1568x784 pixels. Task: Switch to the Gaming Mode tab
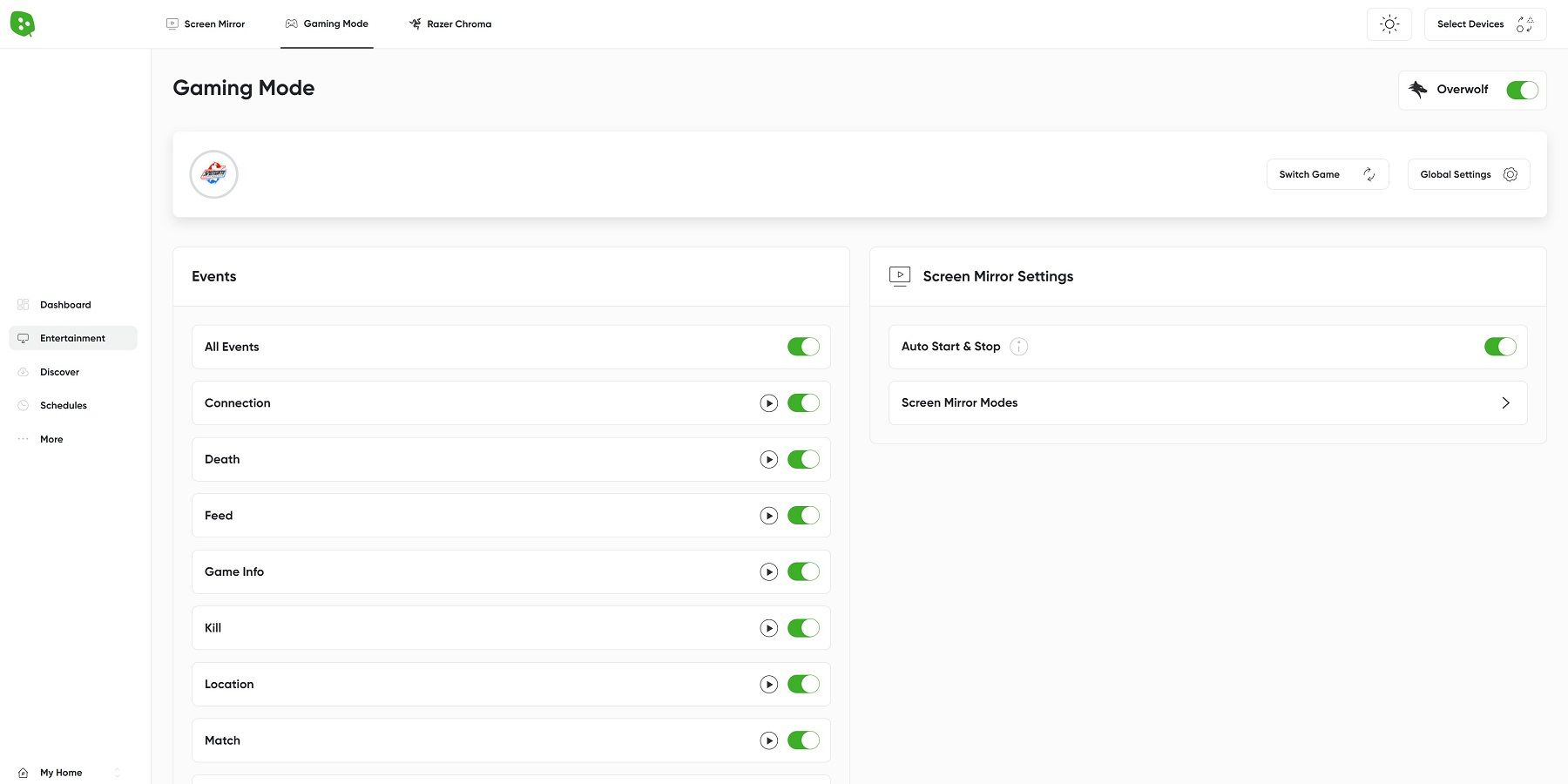(x=327, y=24)
